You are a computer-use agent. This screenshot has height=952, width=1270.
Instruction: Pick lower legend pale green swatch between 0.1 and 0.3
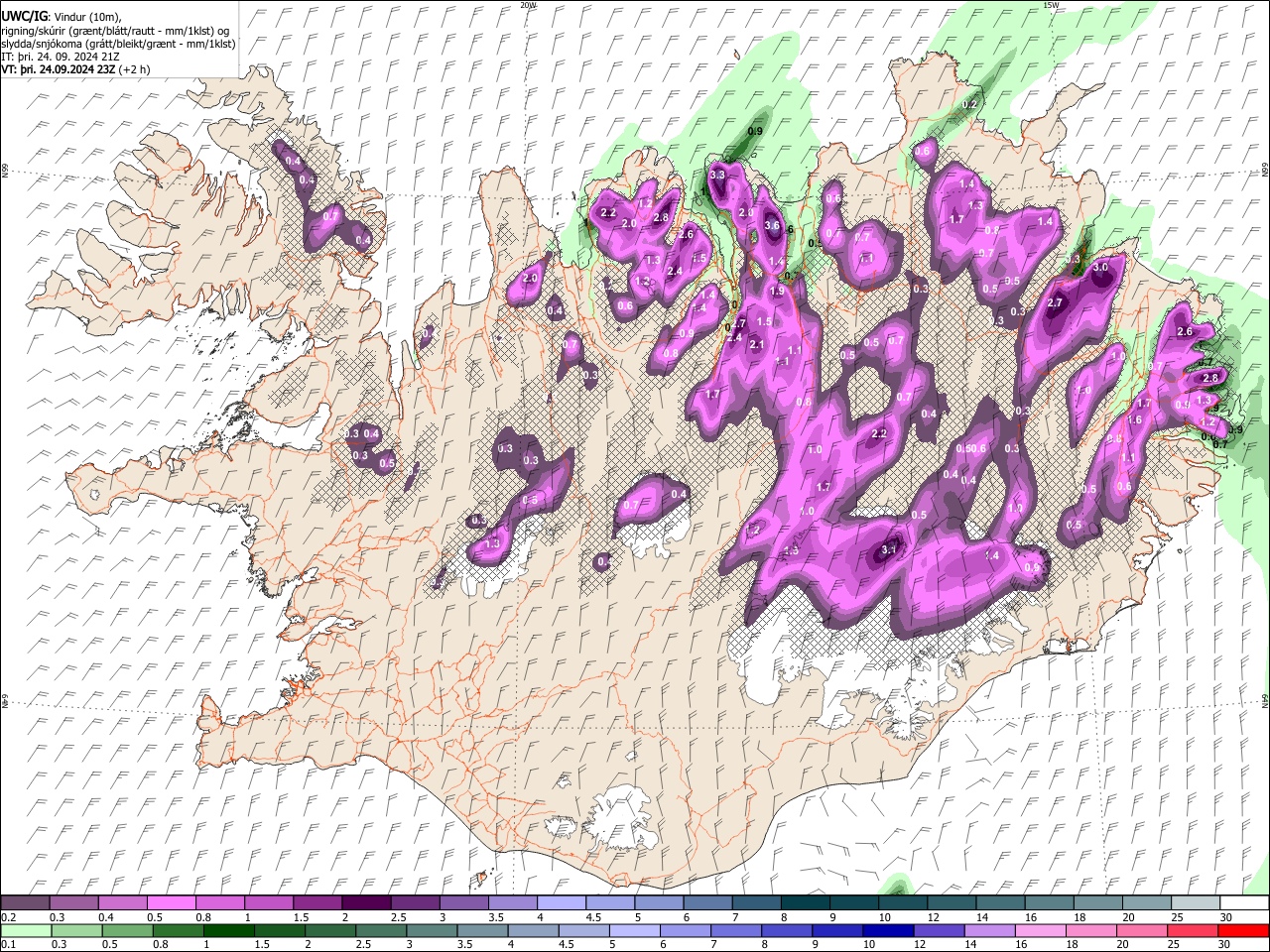26,930
